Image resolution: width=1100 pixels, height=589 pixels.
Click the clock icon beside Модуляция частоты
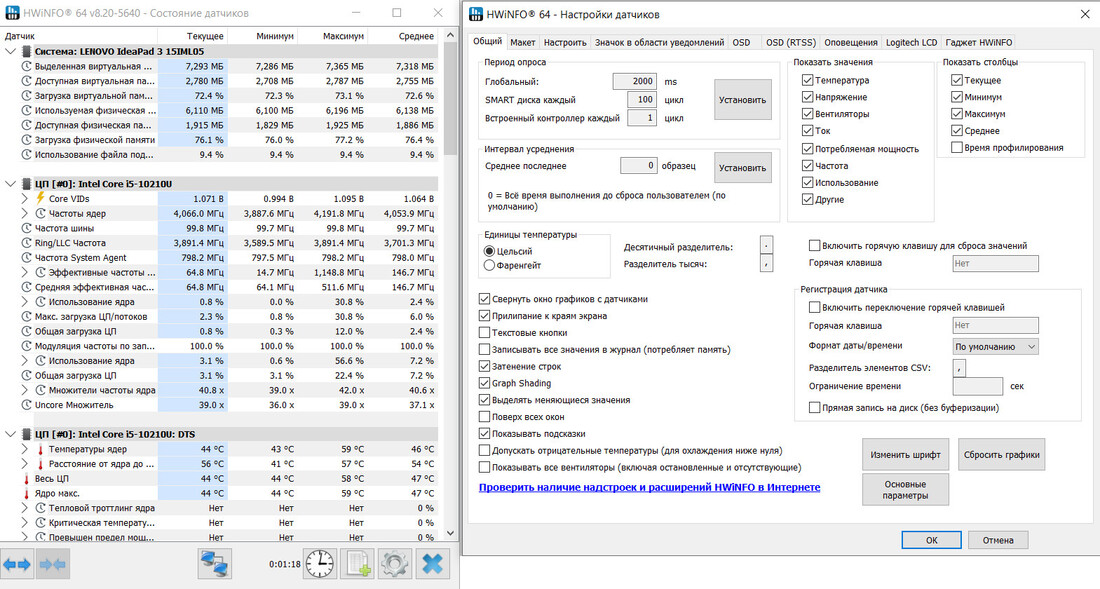click(27, 346)
